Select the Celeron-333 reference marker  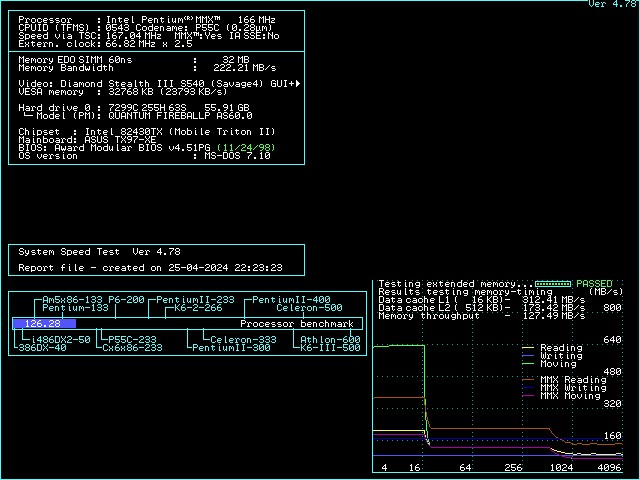243,340
